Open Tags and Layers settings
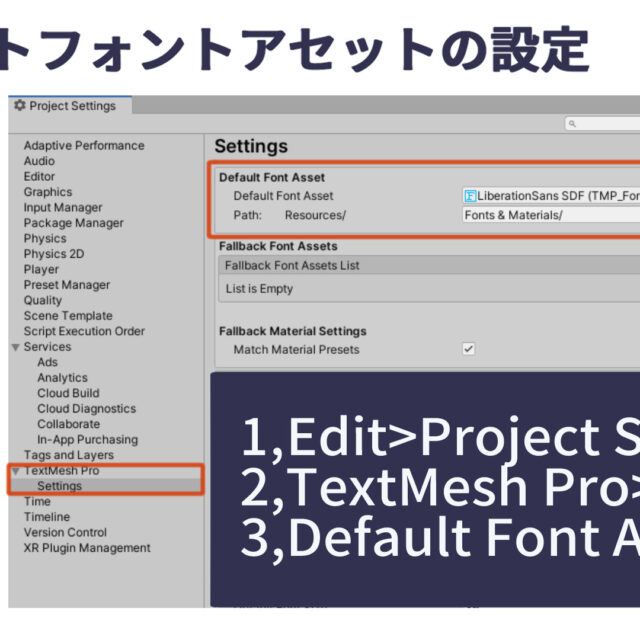The image size is (640, 640). point(69,456)
